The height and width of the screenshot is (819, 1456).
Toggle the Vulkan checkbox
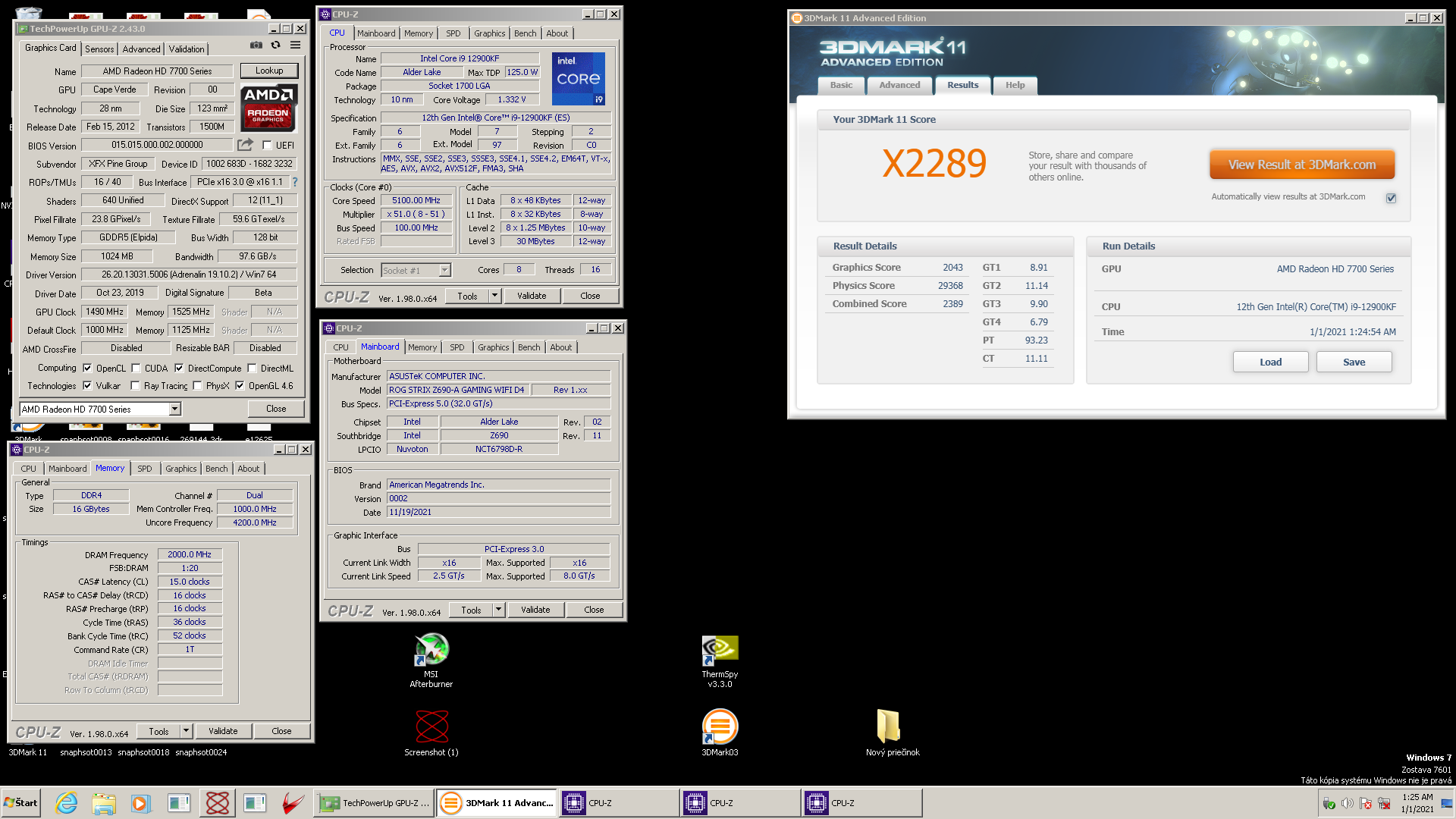pyautogui.click(x=87, y=385)
